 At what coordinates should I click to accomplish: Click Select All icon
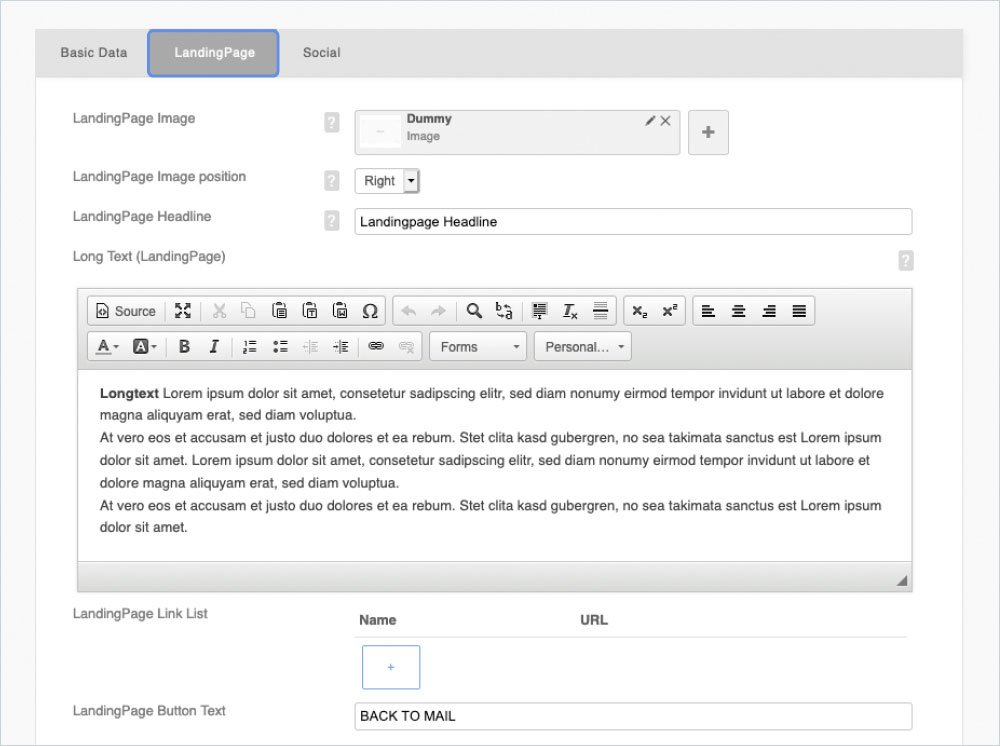pyautogui.click(x=540, y=311)
